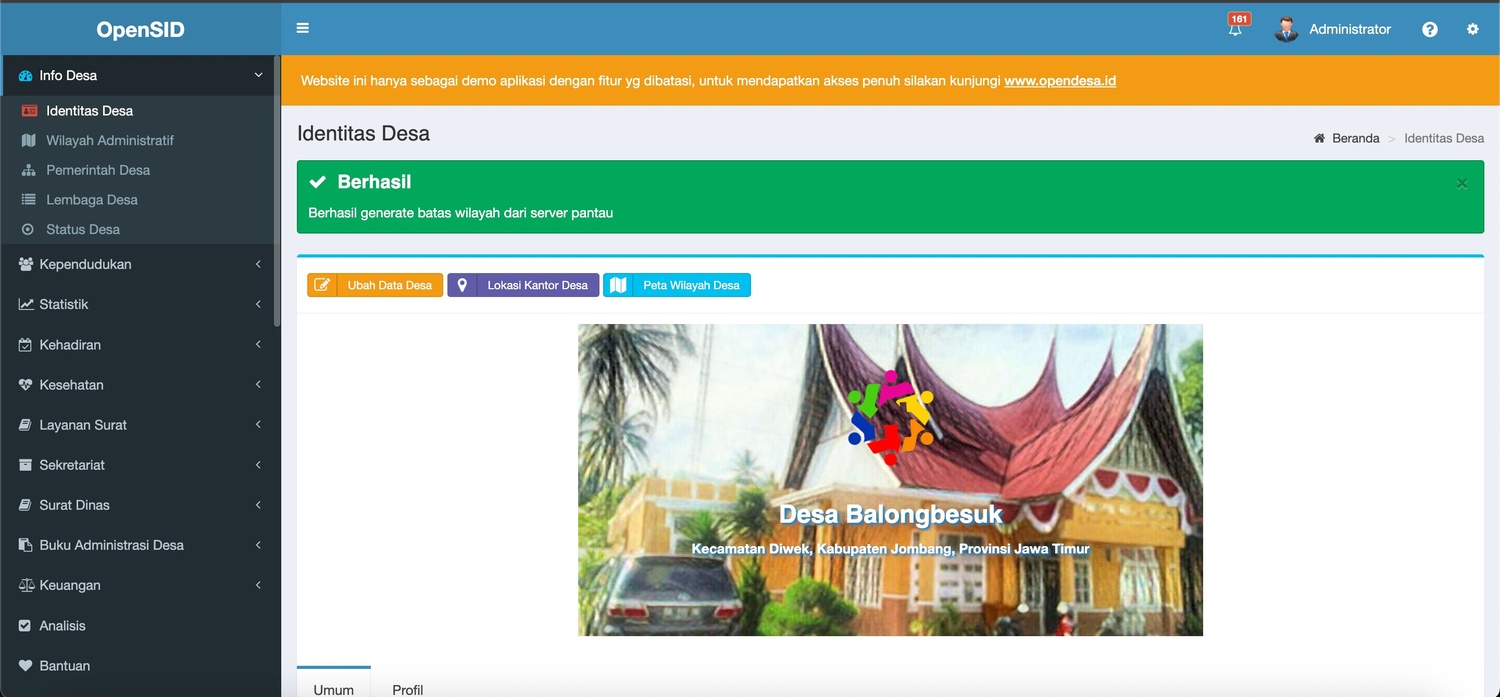
Task: Click the Administrator avatar icon
Action: [x=1286, y=30]
